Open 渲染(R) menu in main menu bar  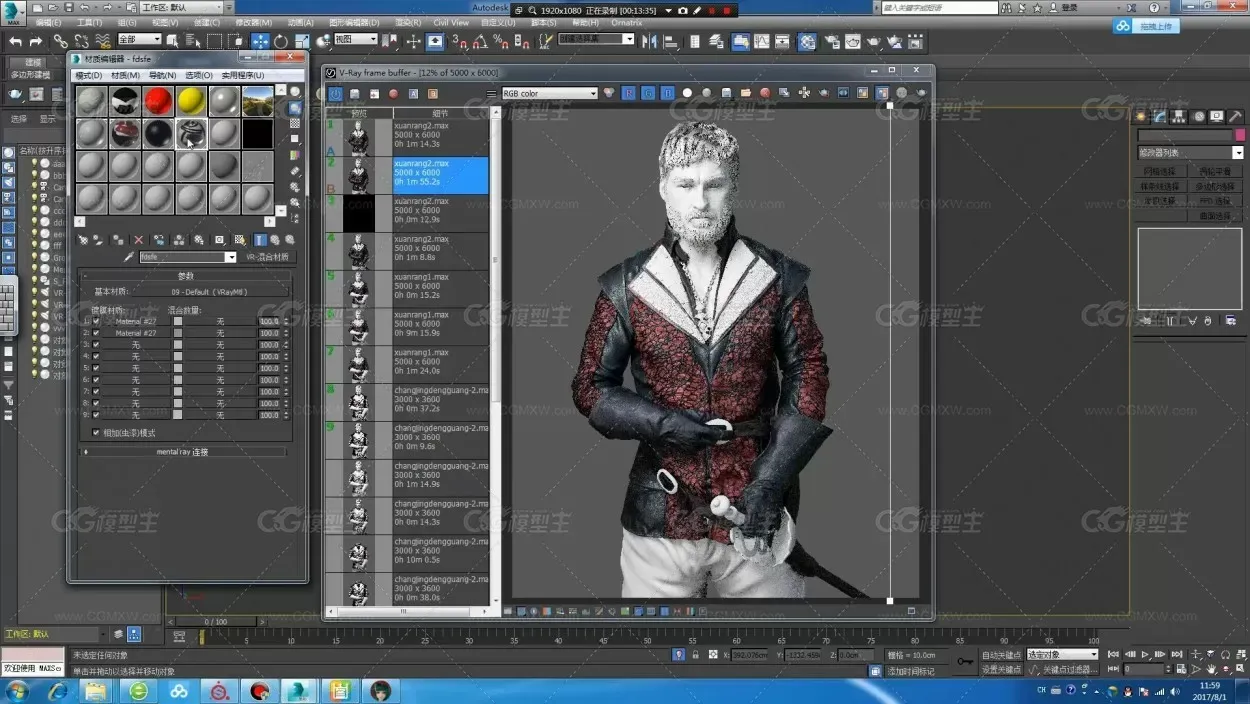tap(407, 22)
